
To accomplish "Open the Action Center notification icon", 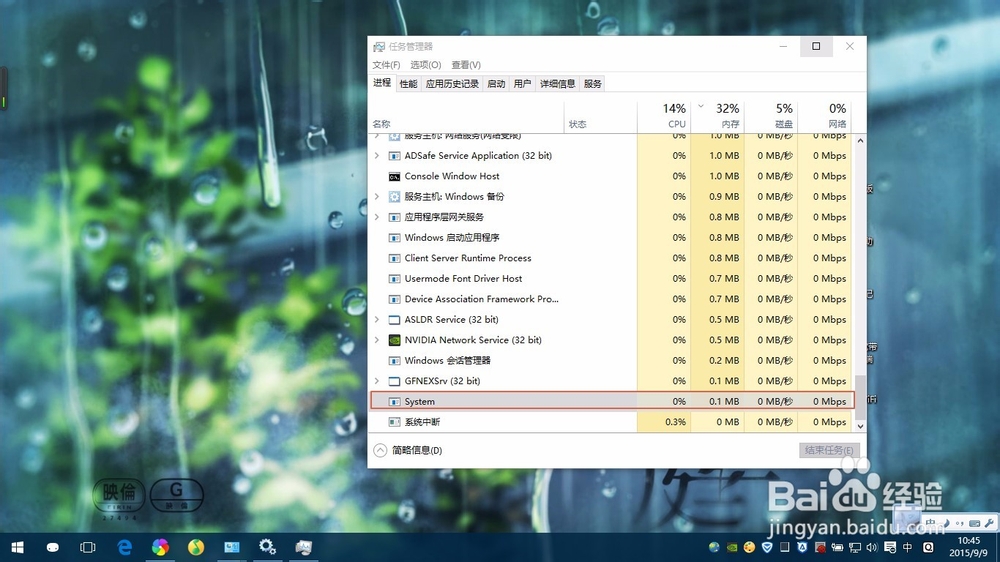I will (890, 547).
